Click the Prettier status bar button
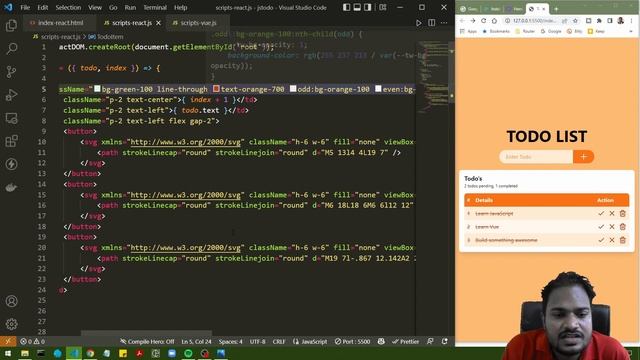 [x=405, y=341]
